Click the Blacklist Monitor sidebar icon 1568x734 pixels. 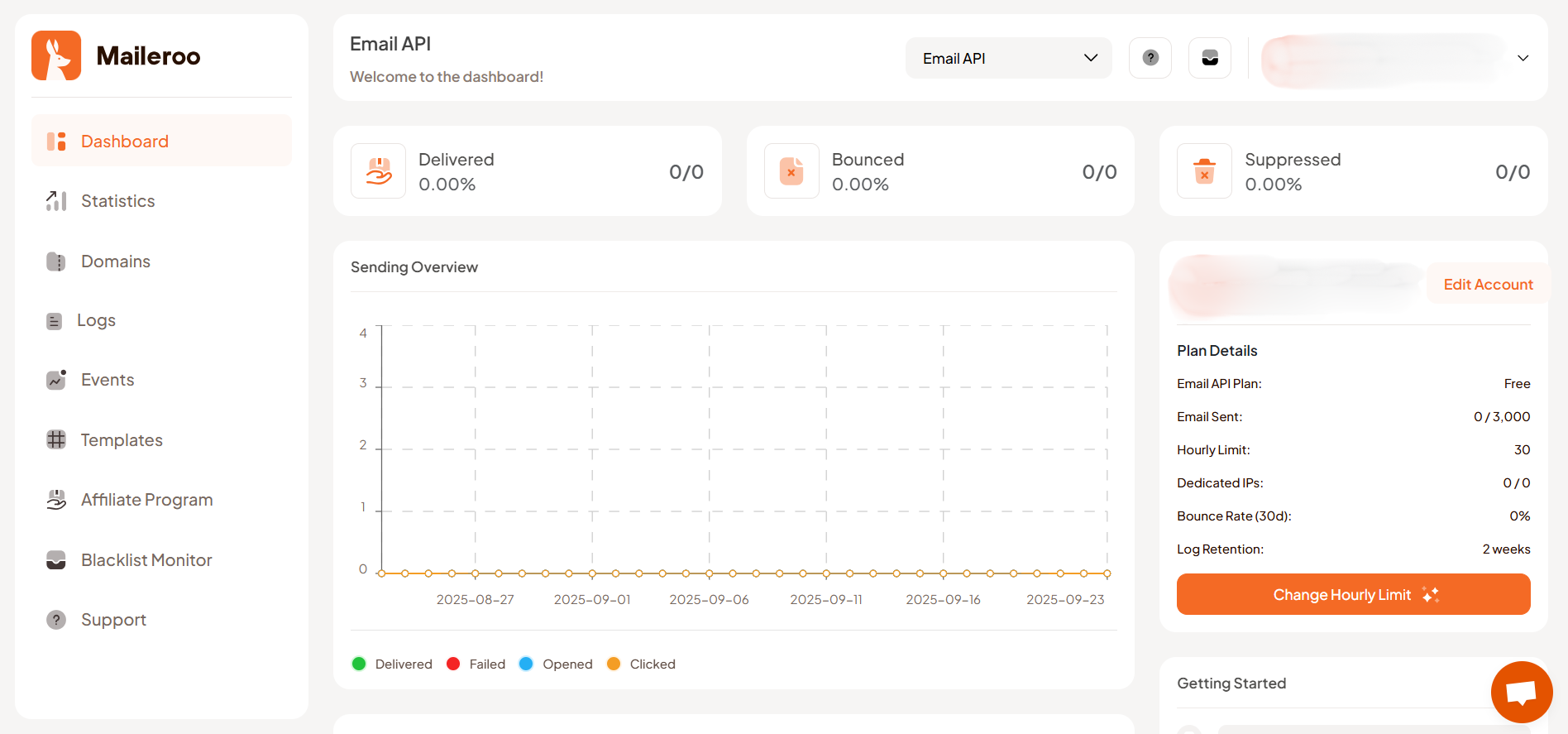coord(56,560)
